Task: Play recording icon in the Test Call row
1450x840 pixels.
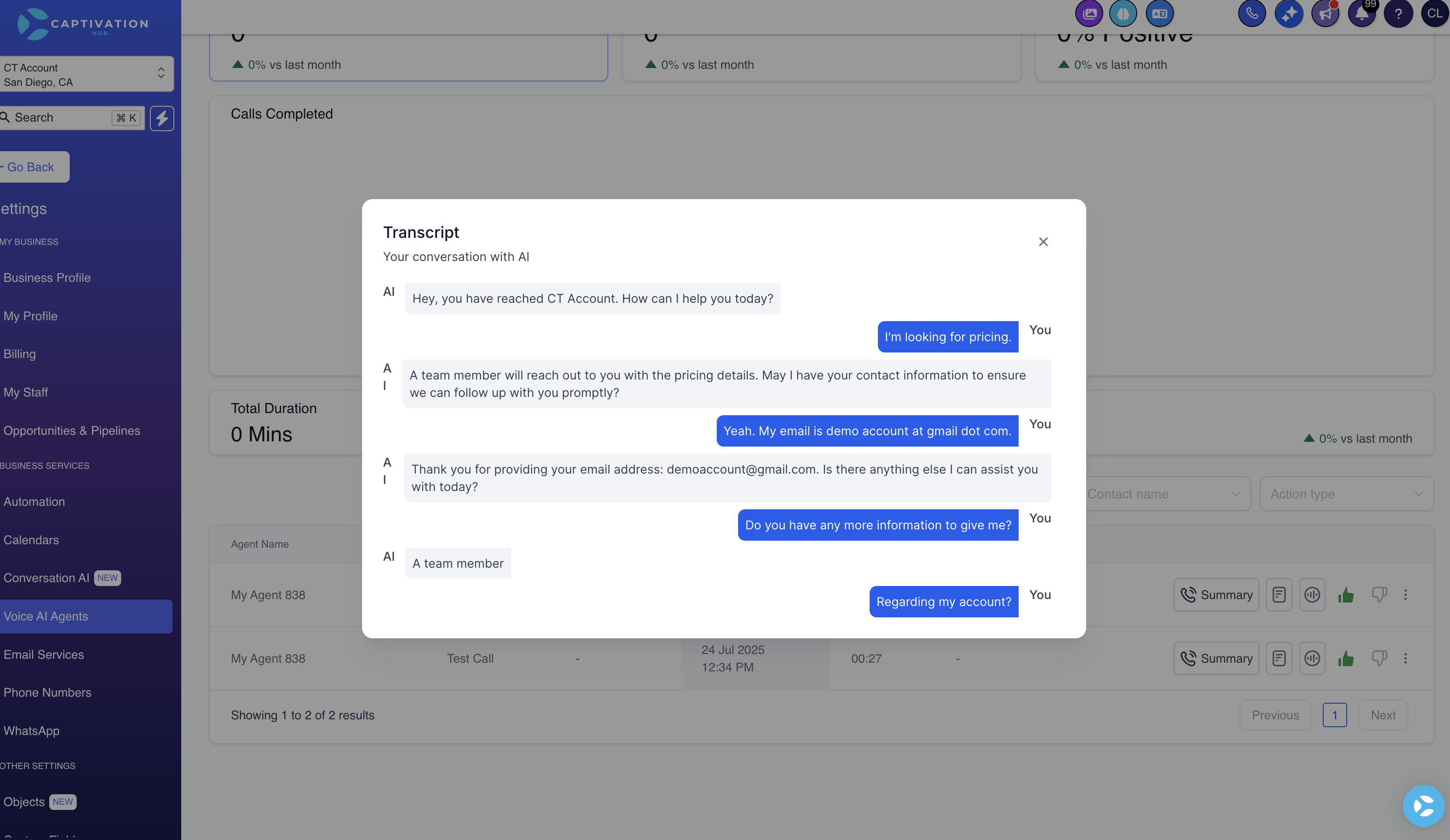Action: point(1312,658)
